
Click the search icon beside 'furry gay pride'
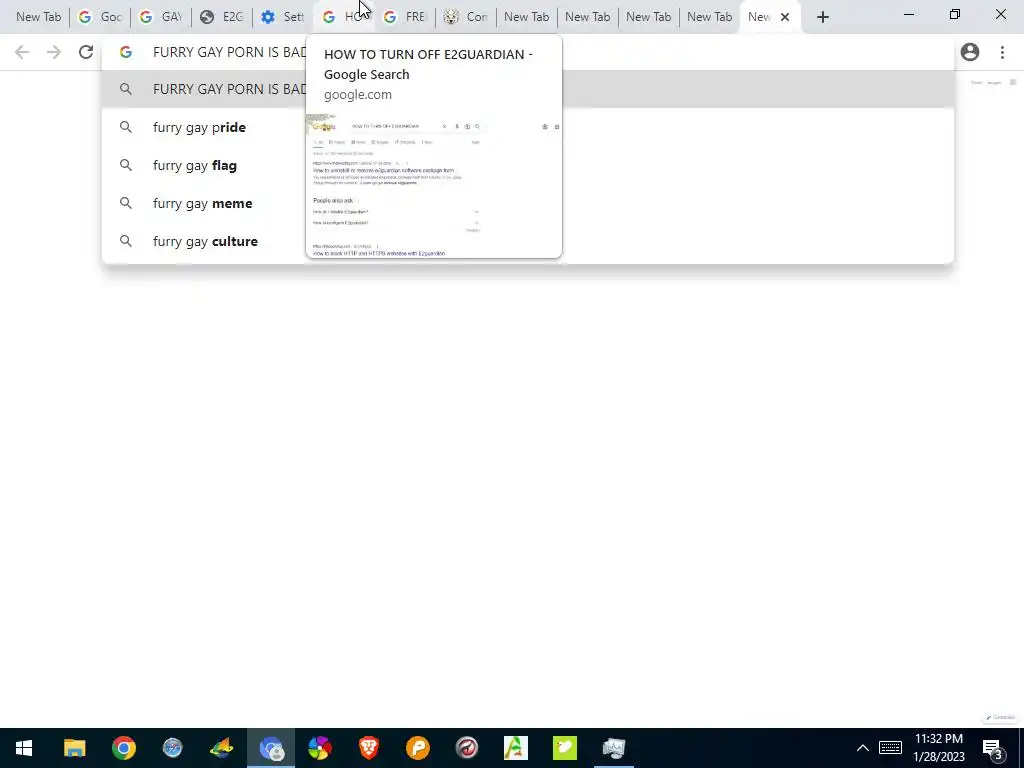125,127
